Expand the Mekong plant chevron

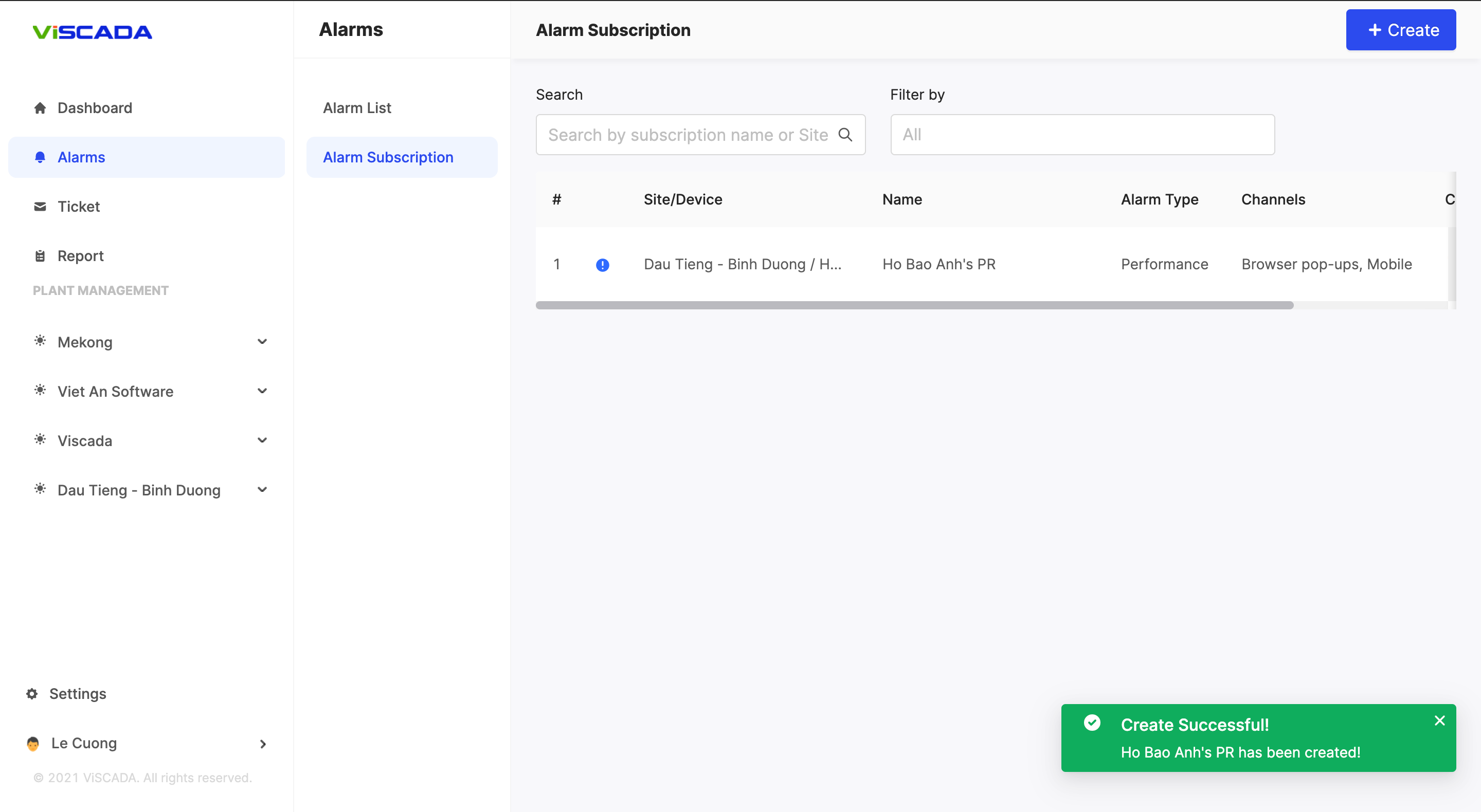pos(262,342)
